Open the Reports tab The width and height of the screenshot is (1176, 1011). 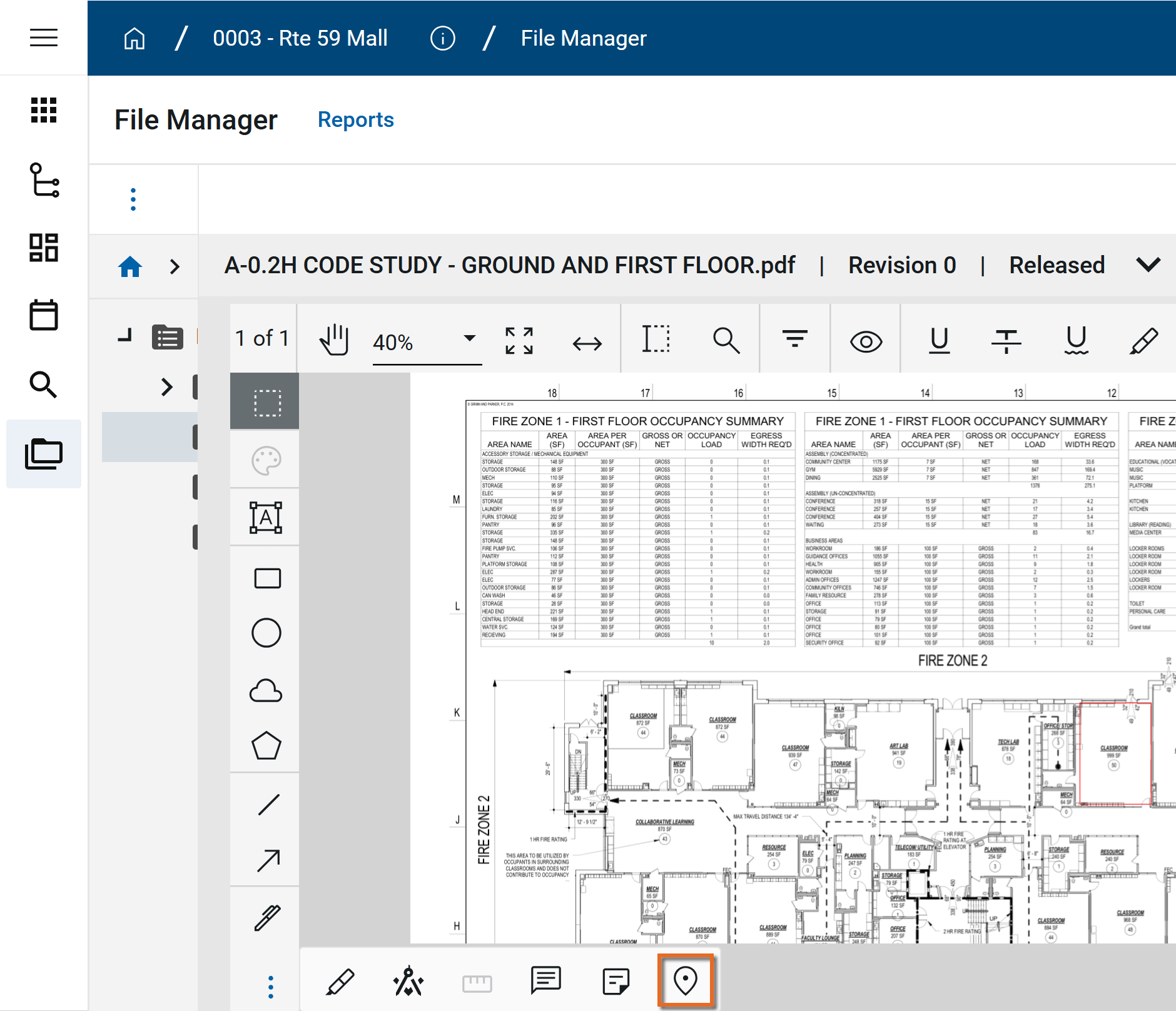[x=355, y=119]
